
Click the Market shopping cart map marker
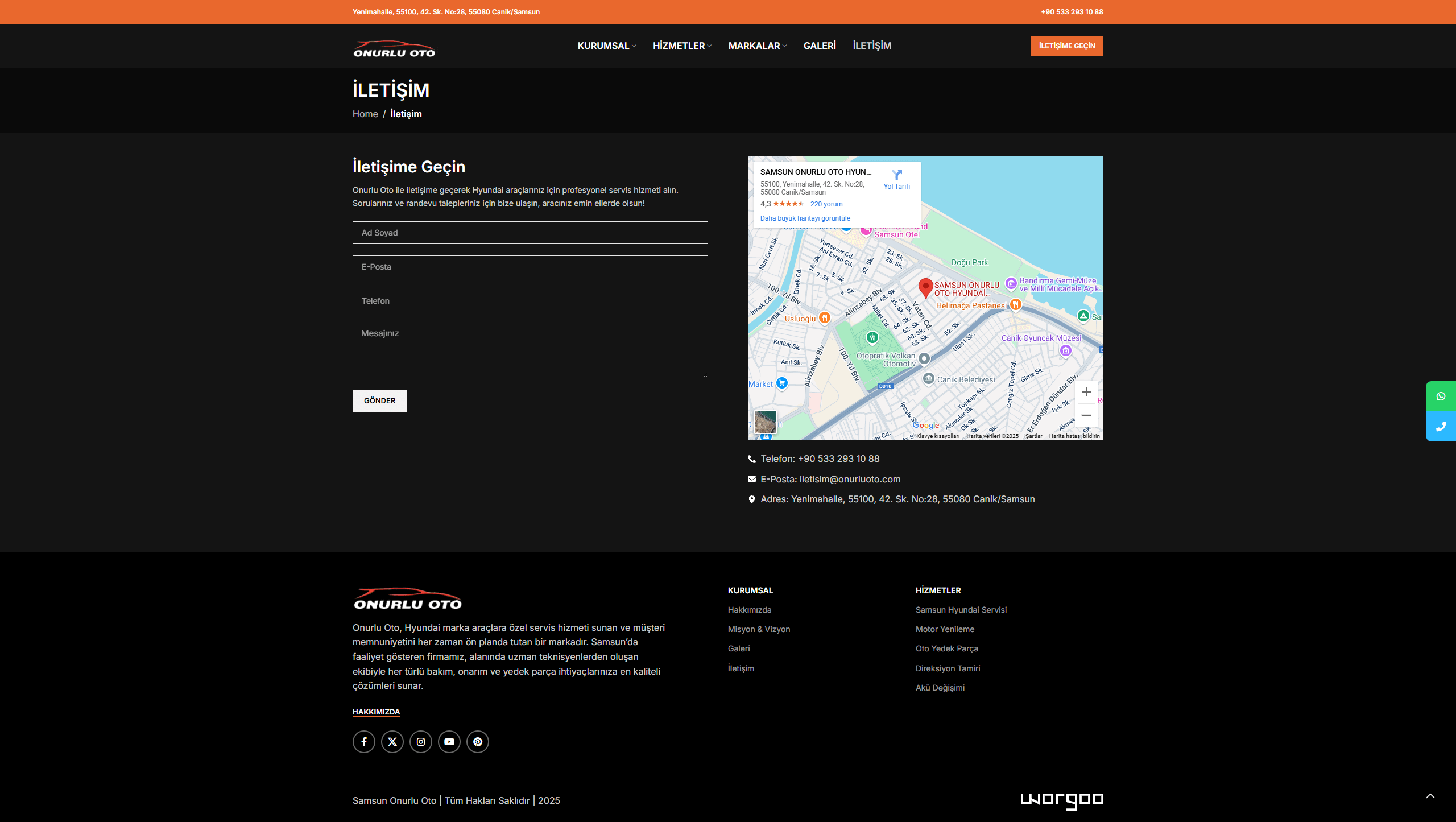pyautogui.click(x=782, y=383)
